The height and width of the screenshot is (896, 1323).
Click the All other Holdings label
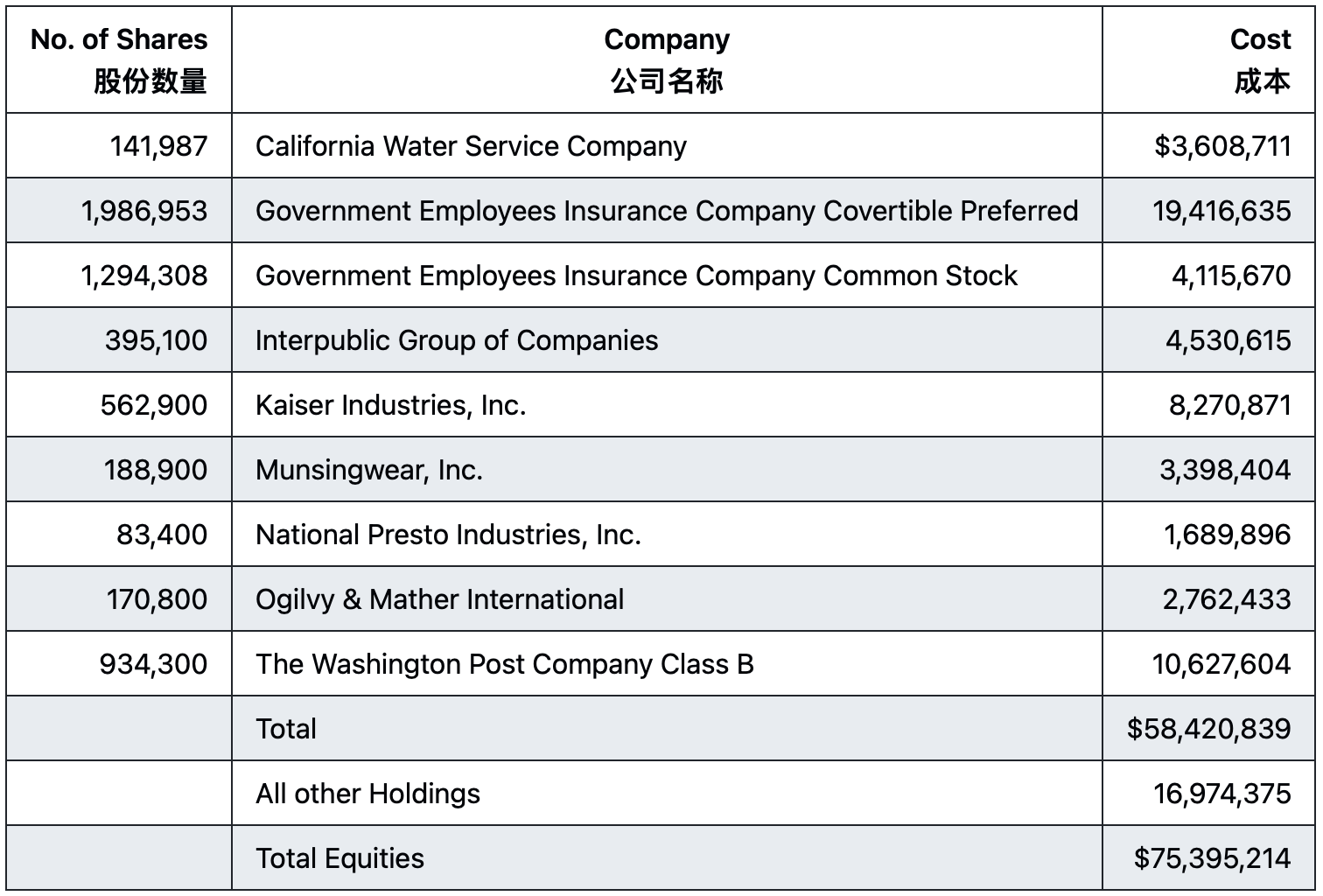[367, 794]
